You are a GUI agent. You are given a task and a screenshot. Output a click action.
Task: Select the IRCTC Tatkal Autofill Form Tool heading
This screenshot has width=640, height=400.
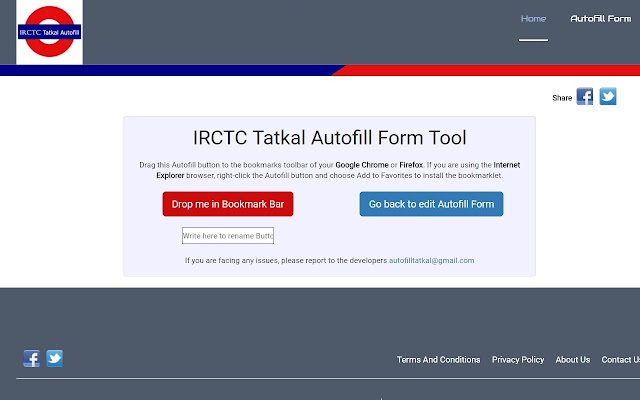coord(329,138)
